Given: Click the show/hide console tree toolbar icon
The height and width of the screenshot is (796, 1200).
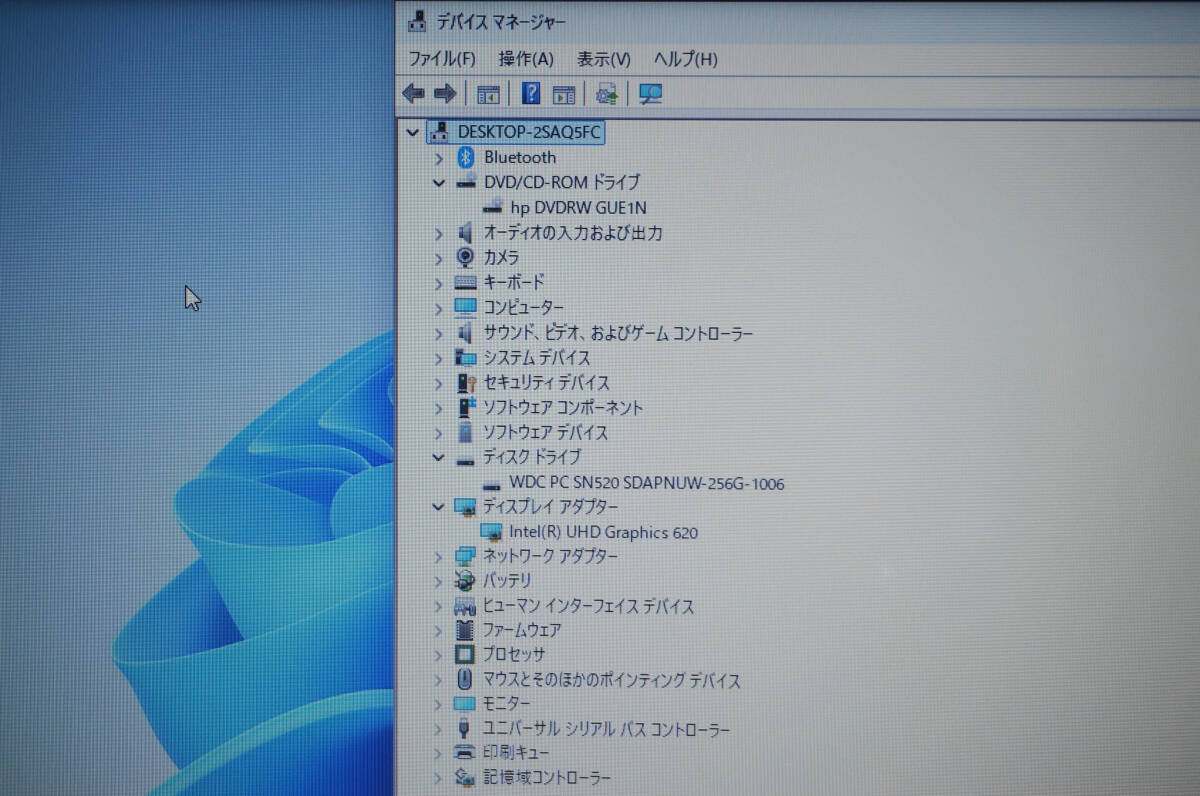Looking at the screenshot, I should click(488, 94).
